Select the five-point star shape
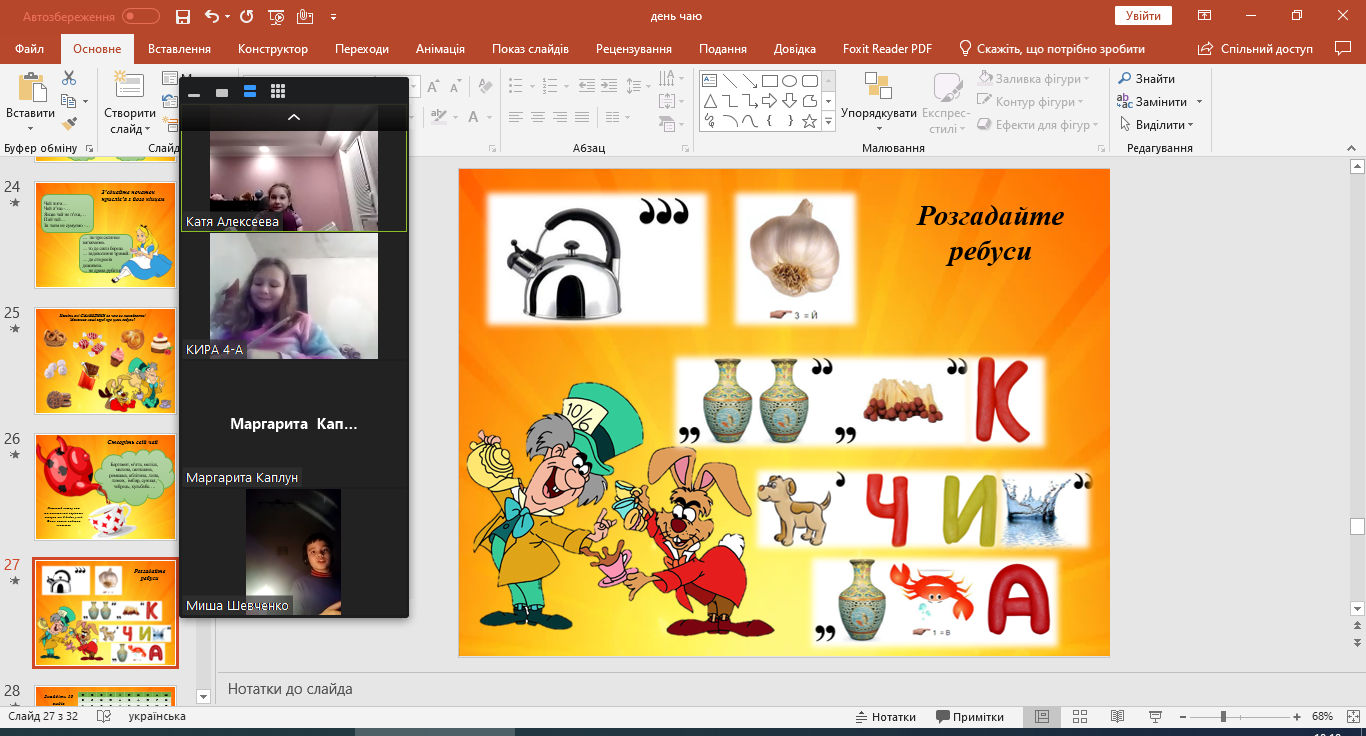 click(809, 121)
